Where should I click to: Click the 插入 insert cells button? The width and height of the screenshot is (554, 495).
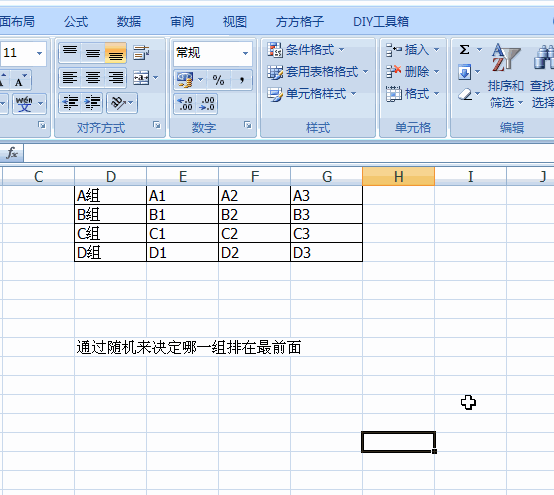point(412,50)
